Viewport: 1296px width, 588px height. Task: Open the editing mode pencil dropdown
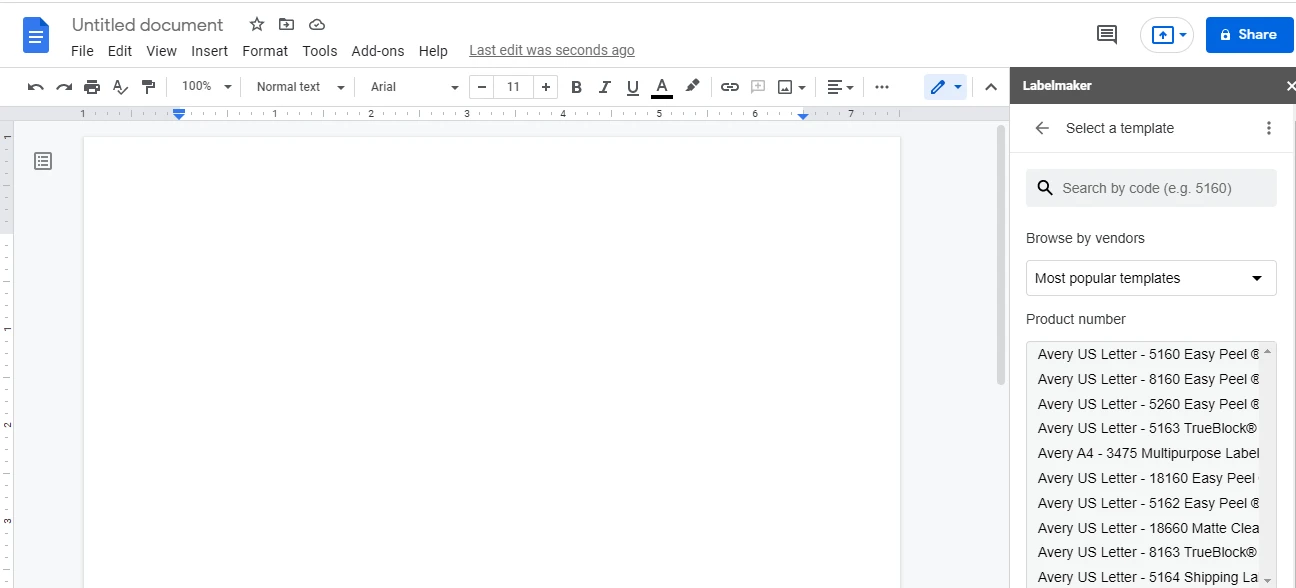945,87
